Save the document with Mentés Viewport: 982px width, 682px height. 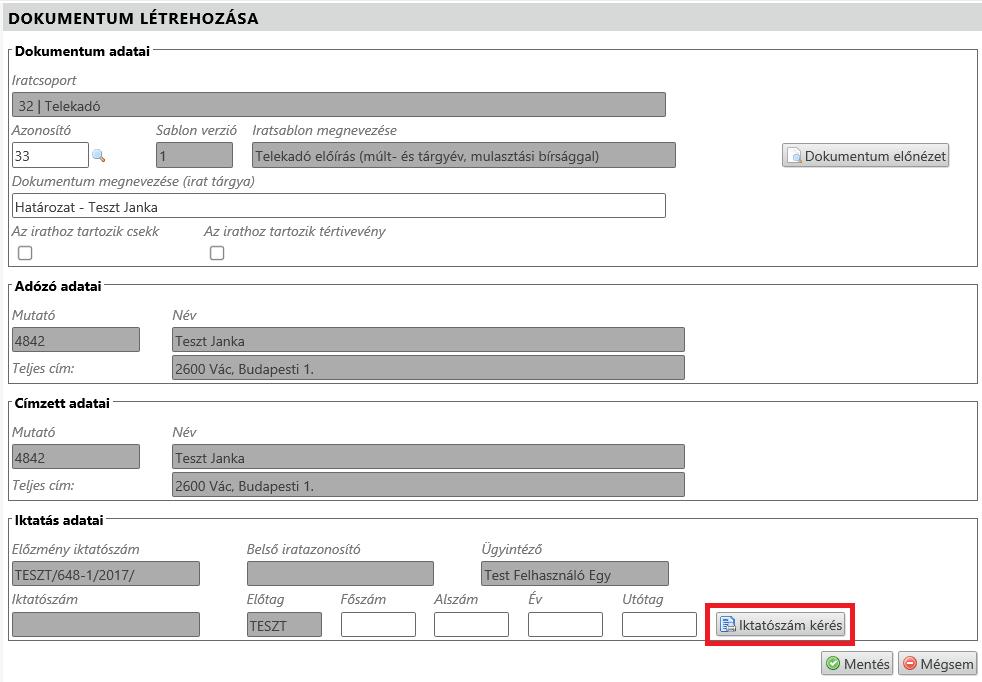click(857, 663)
